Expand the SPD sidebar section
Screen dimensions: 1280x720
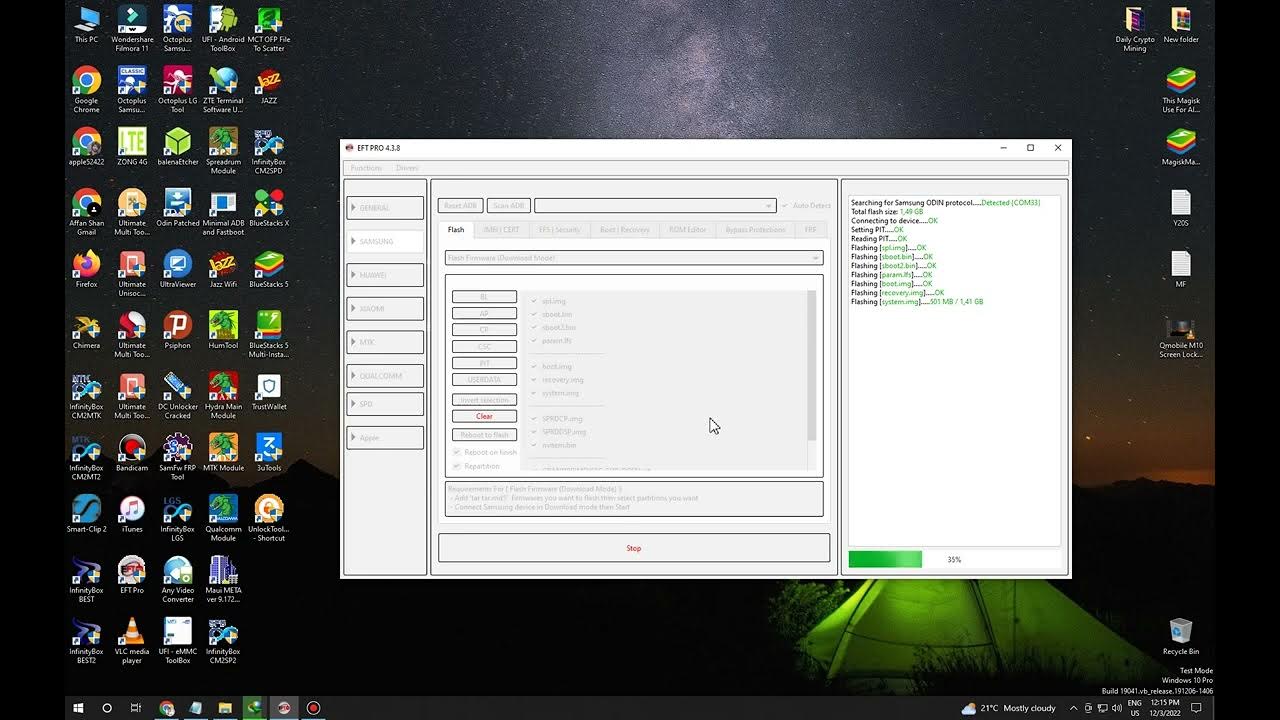click(385, 404)
